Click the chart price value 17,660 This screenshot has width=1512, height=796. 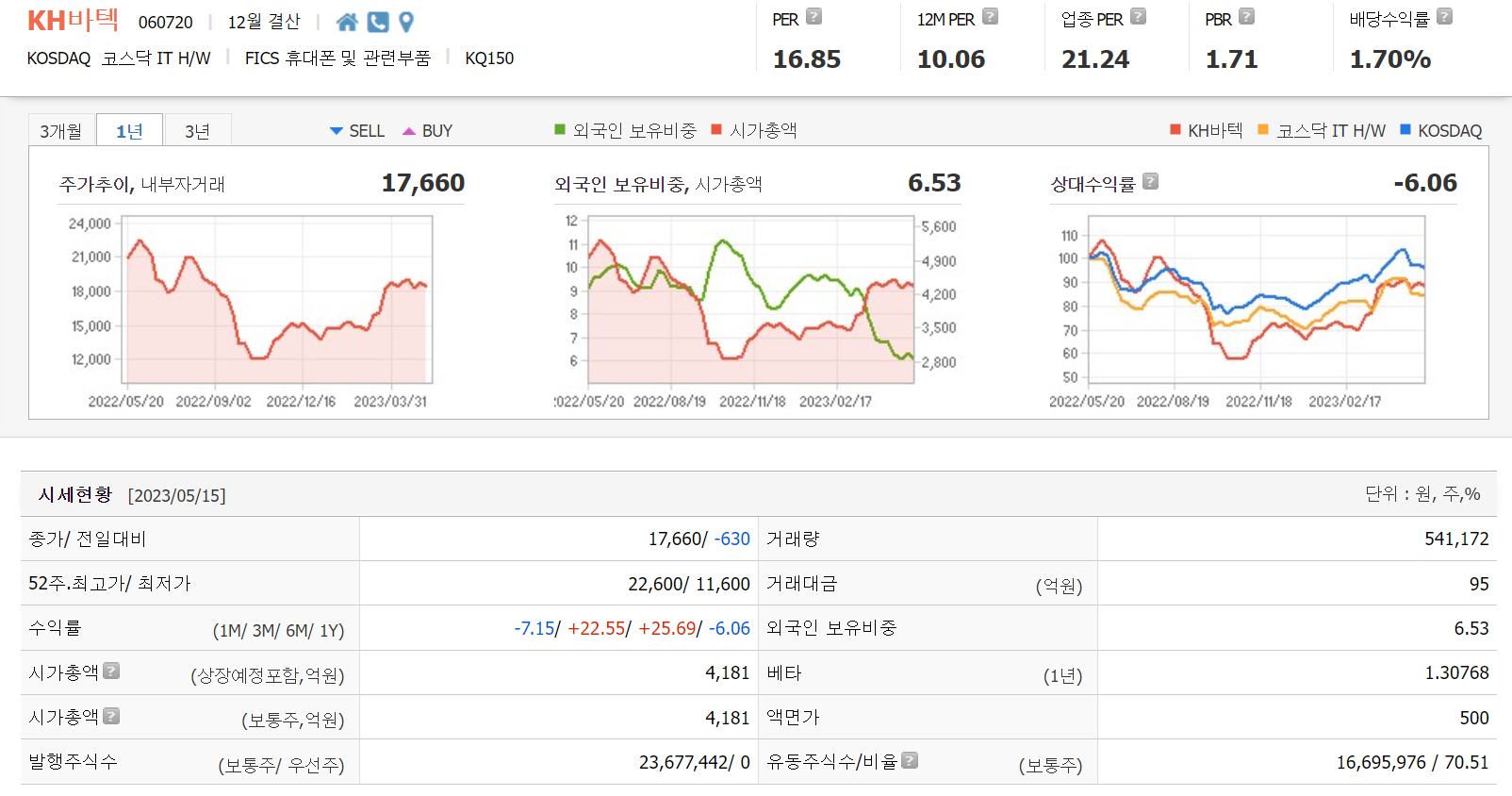tap(423, 183)
